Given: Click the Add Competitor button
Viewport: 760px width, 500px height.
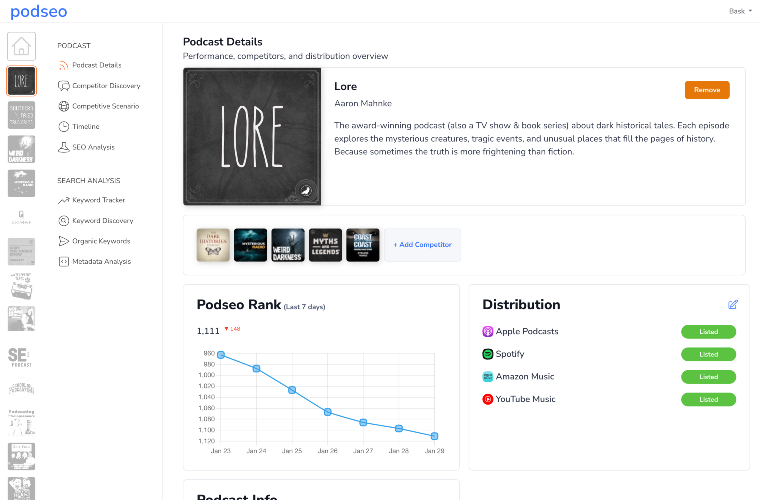Looking at the screenshot, I should click(x=423, y=245).
